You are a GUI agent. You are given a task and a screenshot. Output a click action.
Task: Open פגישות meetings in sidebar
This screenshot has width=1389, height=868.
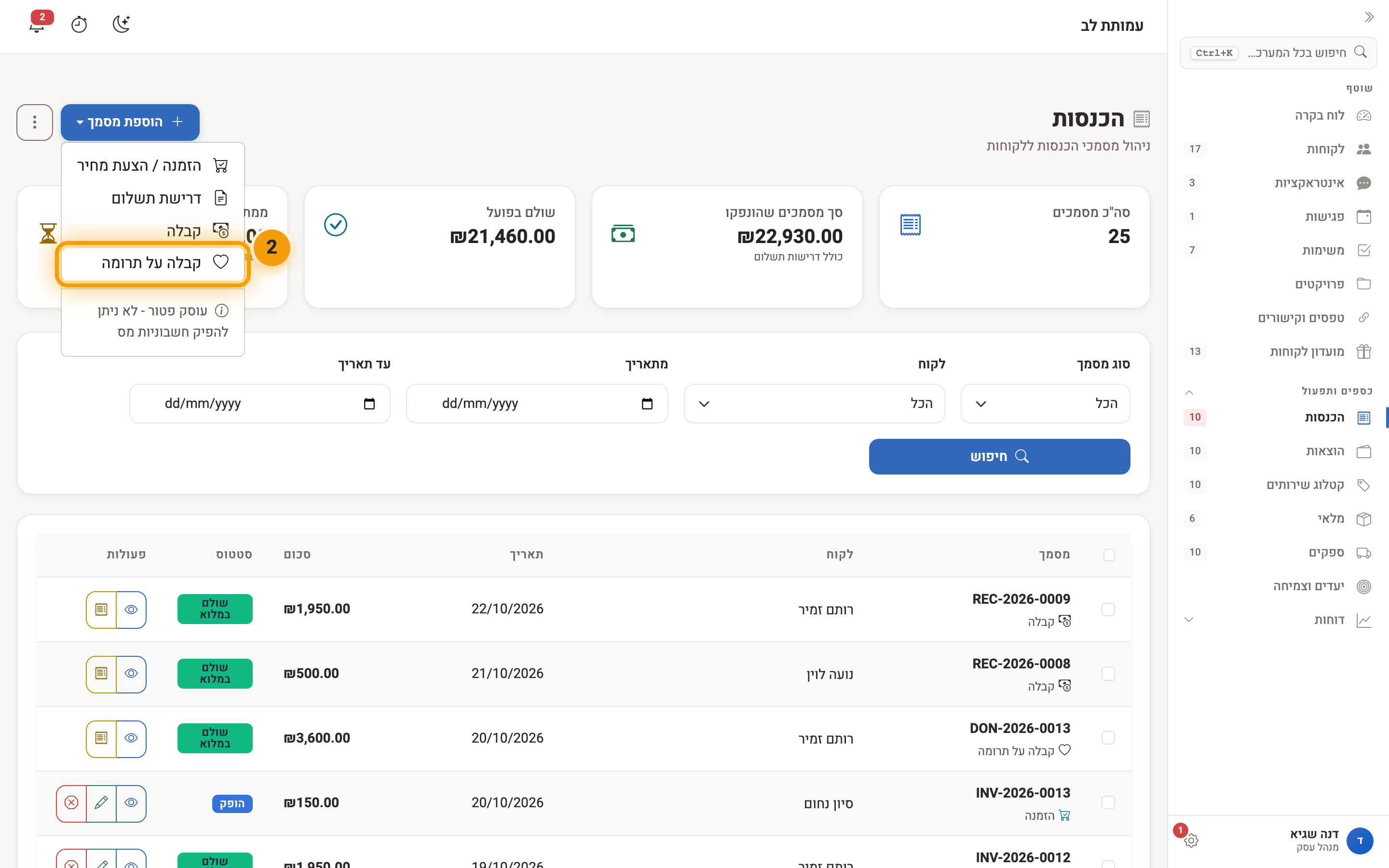[x=1278, y=217]
